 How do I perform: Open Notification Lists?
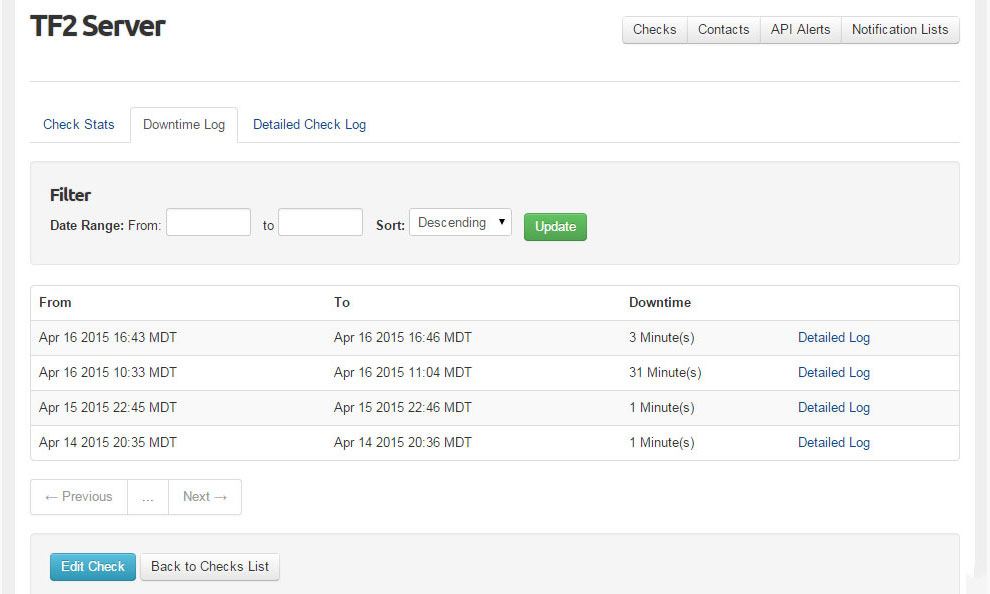point(900,30)
